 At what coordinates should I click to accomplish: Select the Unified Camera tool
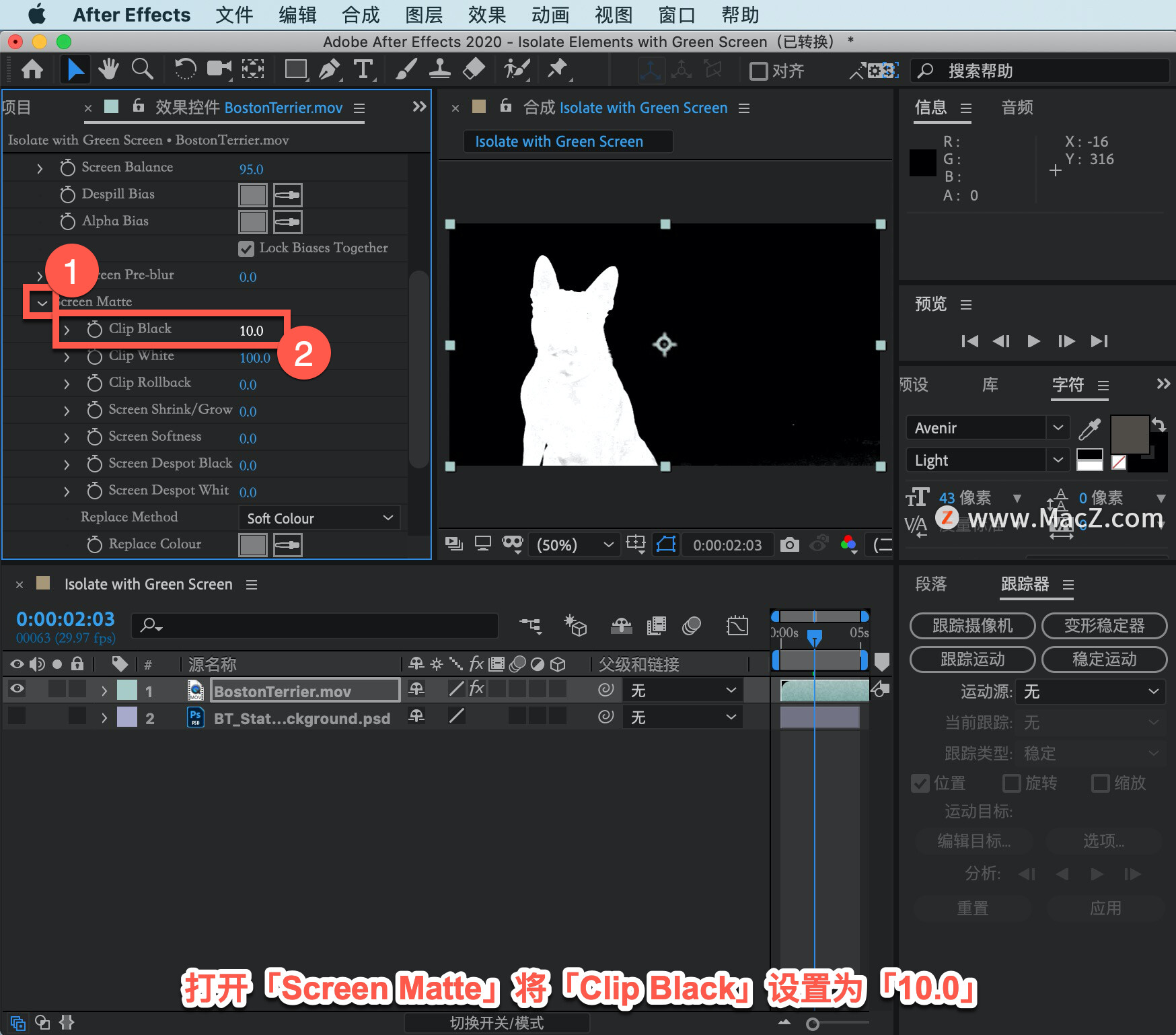click(x=219, y=69)
